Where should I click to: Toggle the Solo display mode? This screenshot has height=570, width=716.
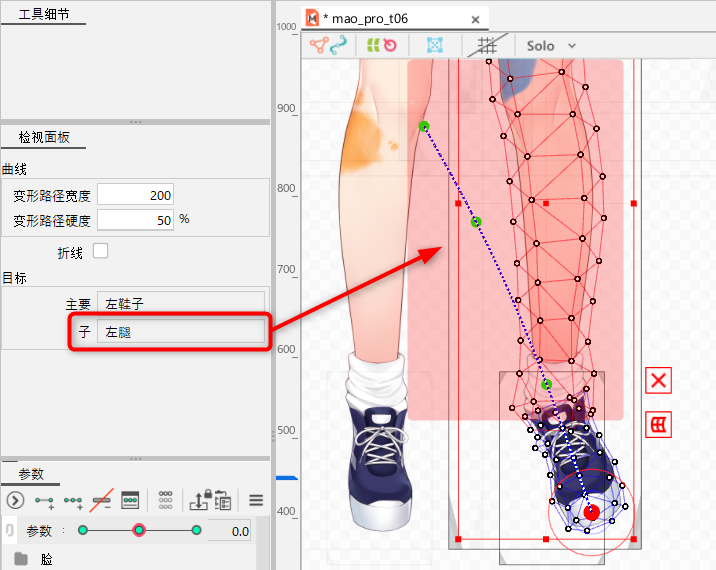pyautogui.click(x=540, y=46)
